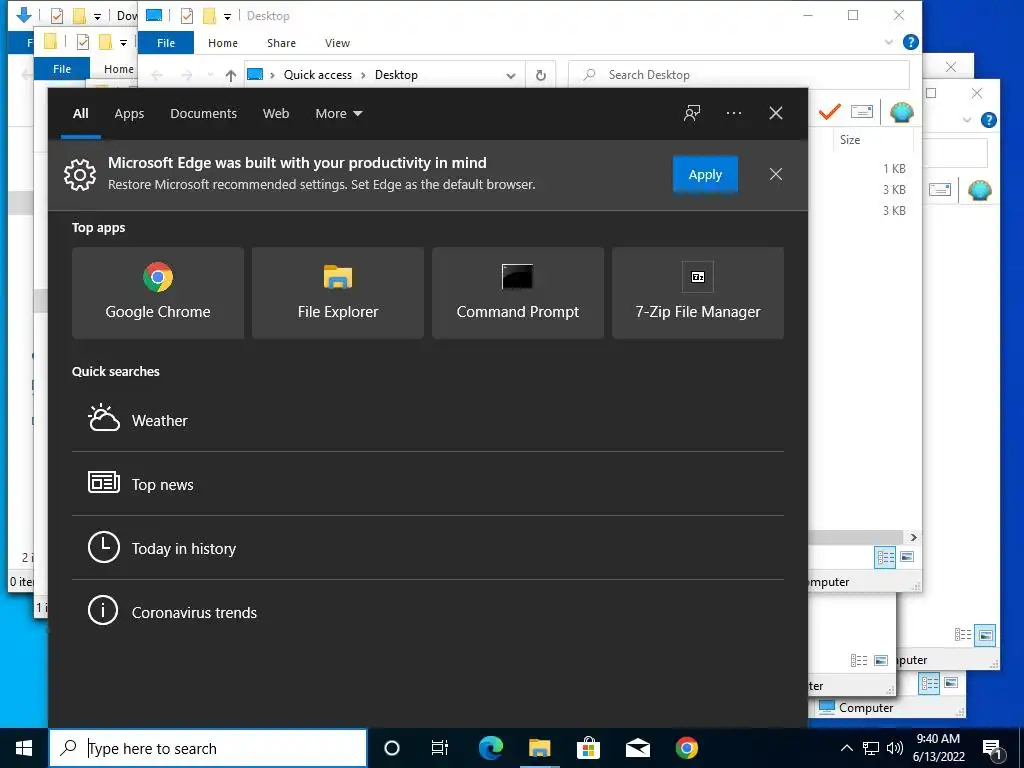Open Top news quick search
The height and width of the screenshot is (768, 1024).
[428, 484]
